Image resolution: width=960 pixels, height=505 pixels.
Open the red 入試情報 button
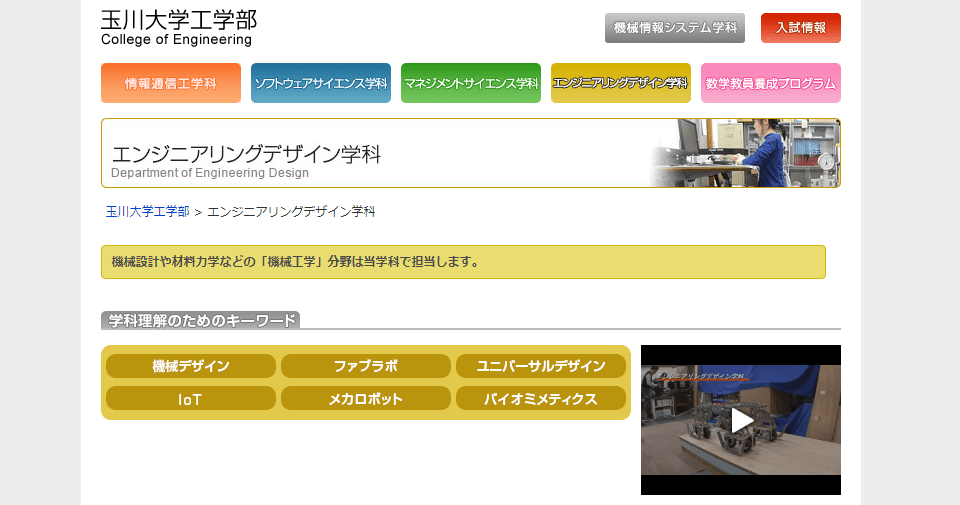click(800, 28)
